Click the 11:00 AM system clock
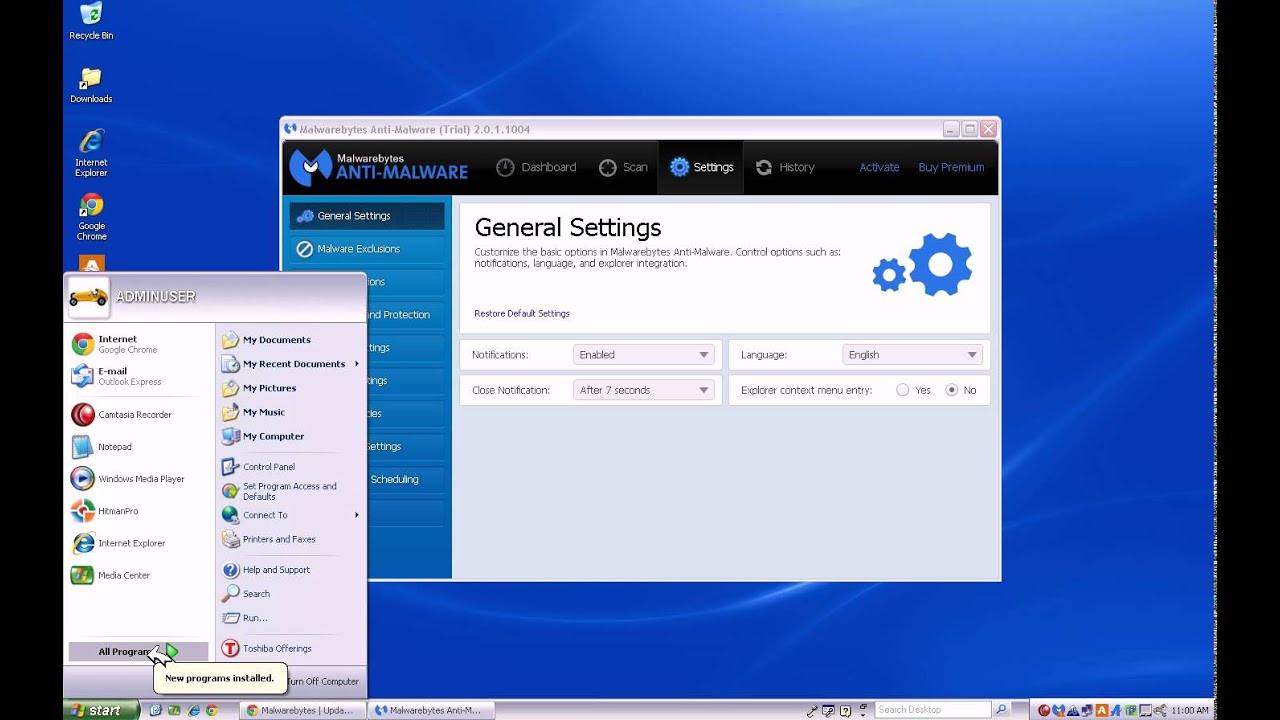The width and height of the screenshot is (1280, 720). [x=1188, y=710]
